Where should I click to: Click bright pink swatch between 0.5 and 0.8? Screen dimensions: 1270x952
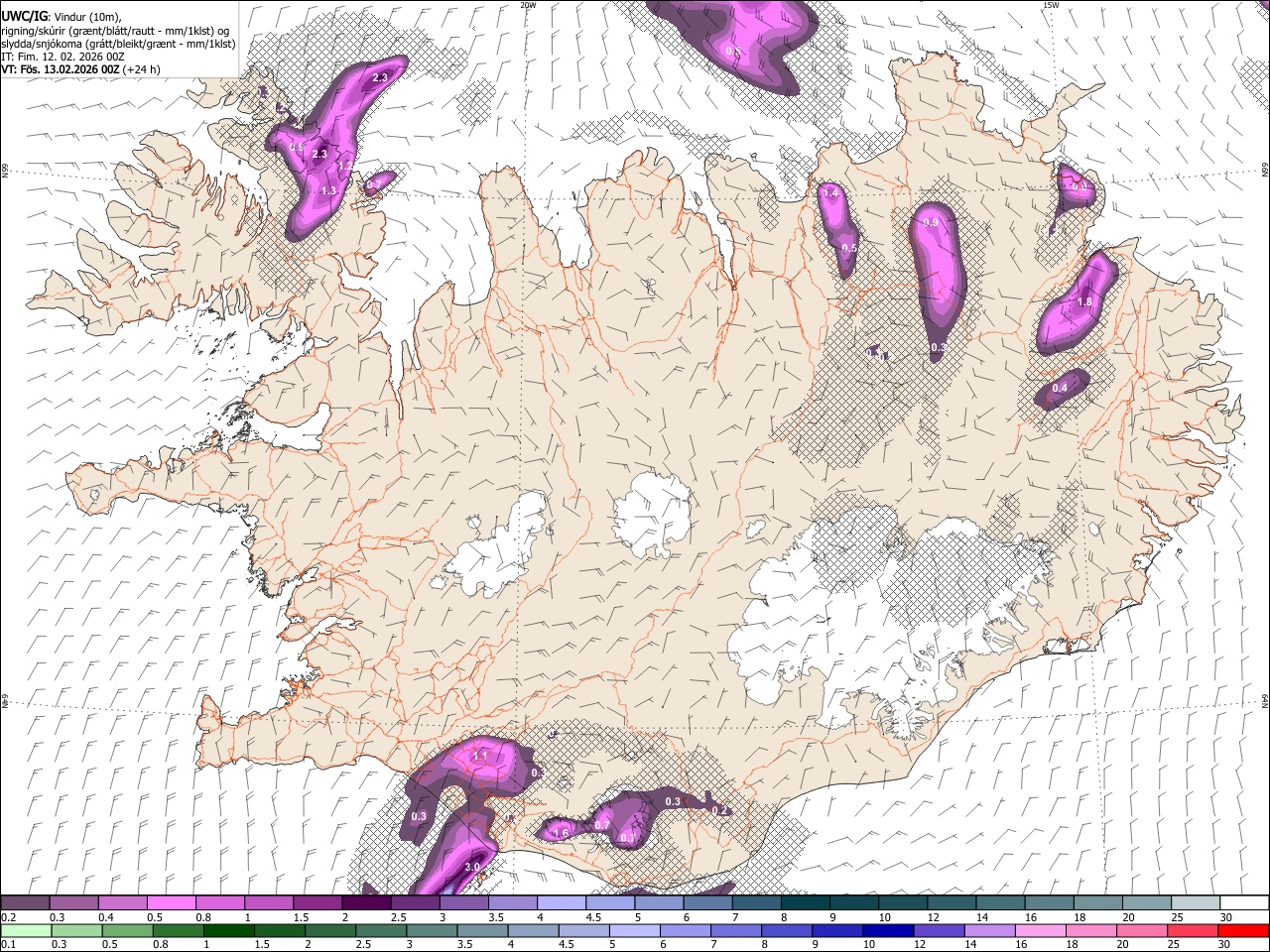(x=171, y=903)
